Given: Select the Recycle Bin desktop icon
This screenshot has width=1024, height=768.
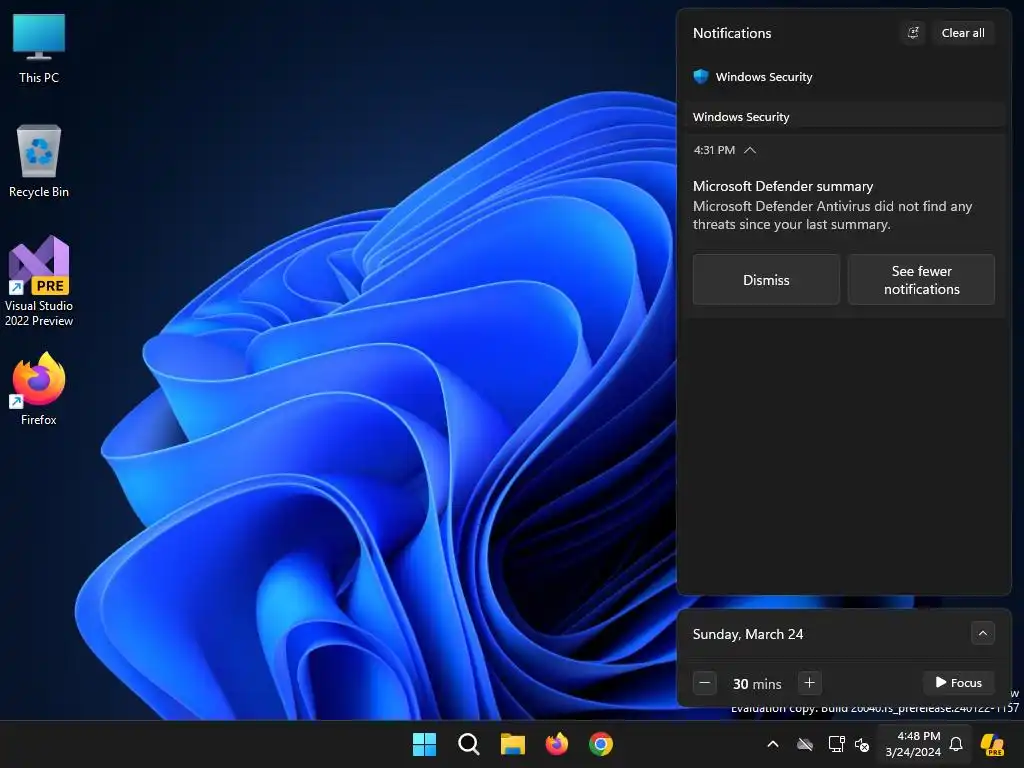Looking at the screenshot, I should (39, 161).
